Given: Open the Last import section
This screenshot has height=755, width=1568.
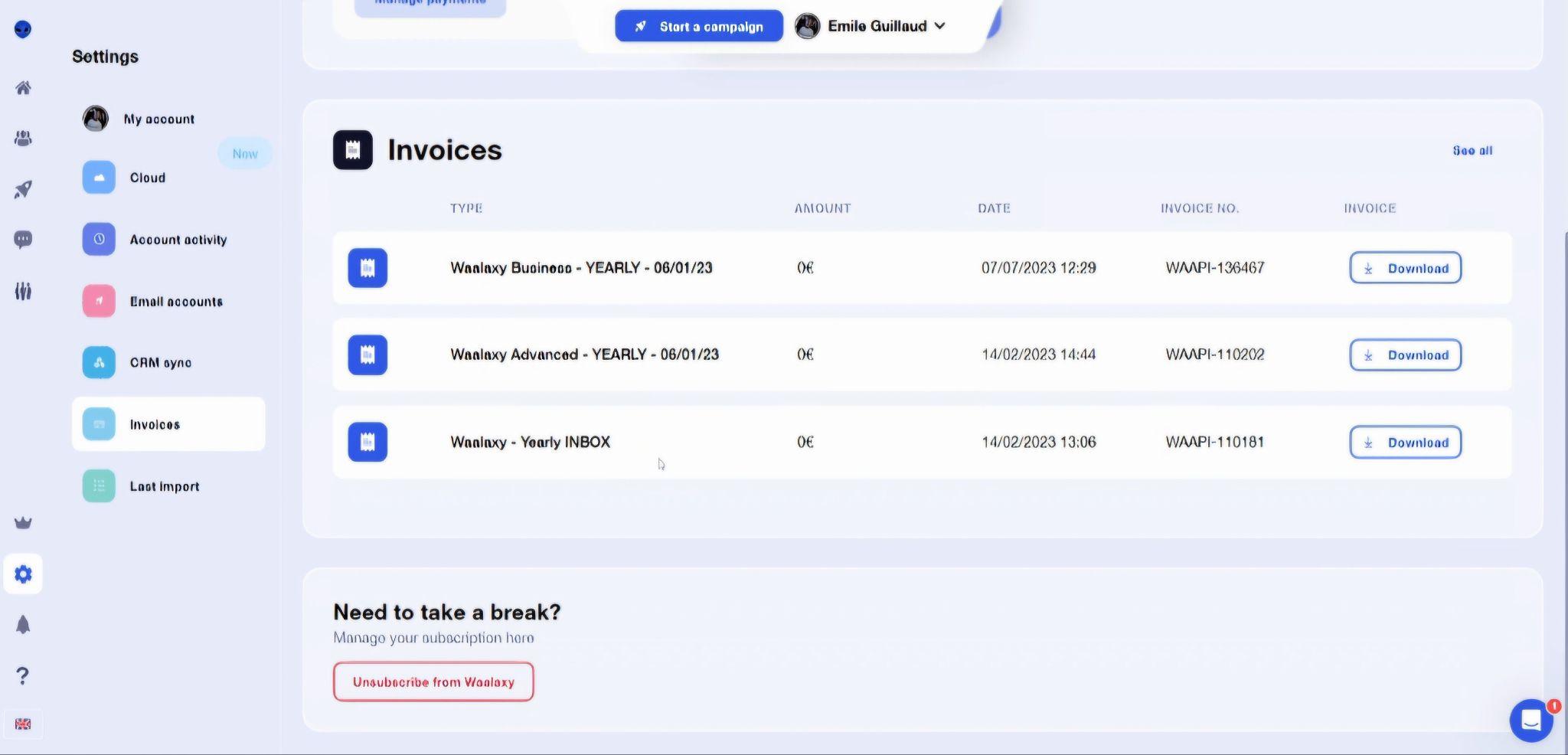Looking at the screenshot, I should (165, 486).
